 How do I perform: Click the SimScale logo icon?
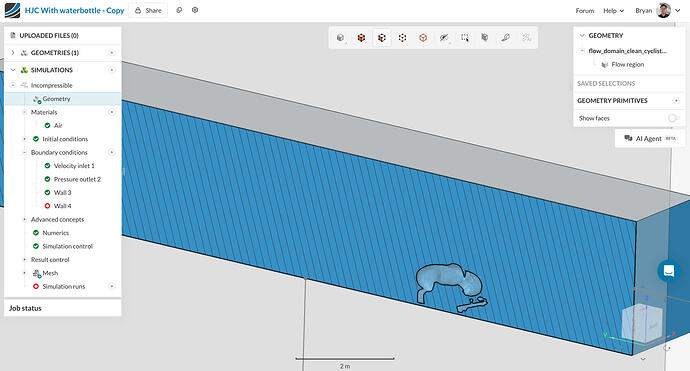[x=12, y=10]
